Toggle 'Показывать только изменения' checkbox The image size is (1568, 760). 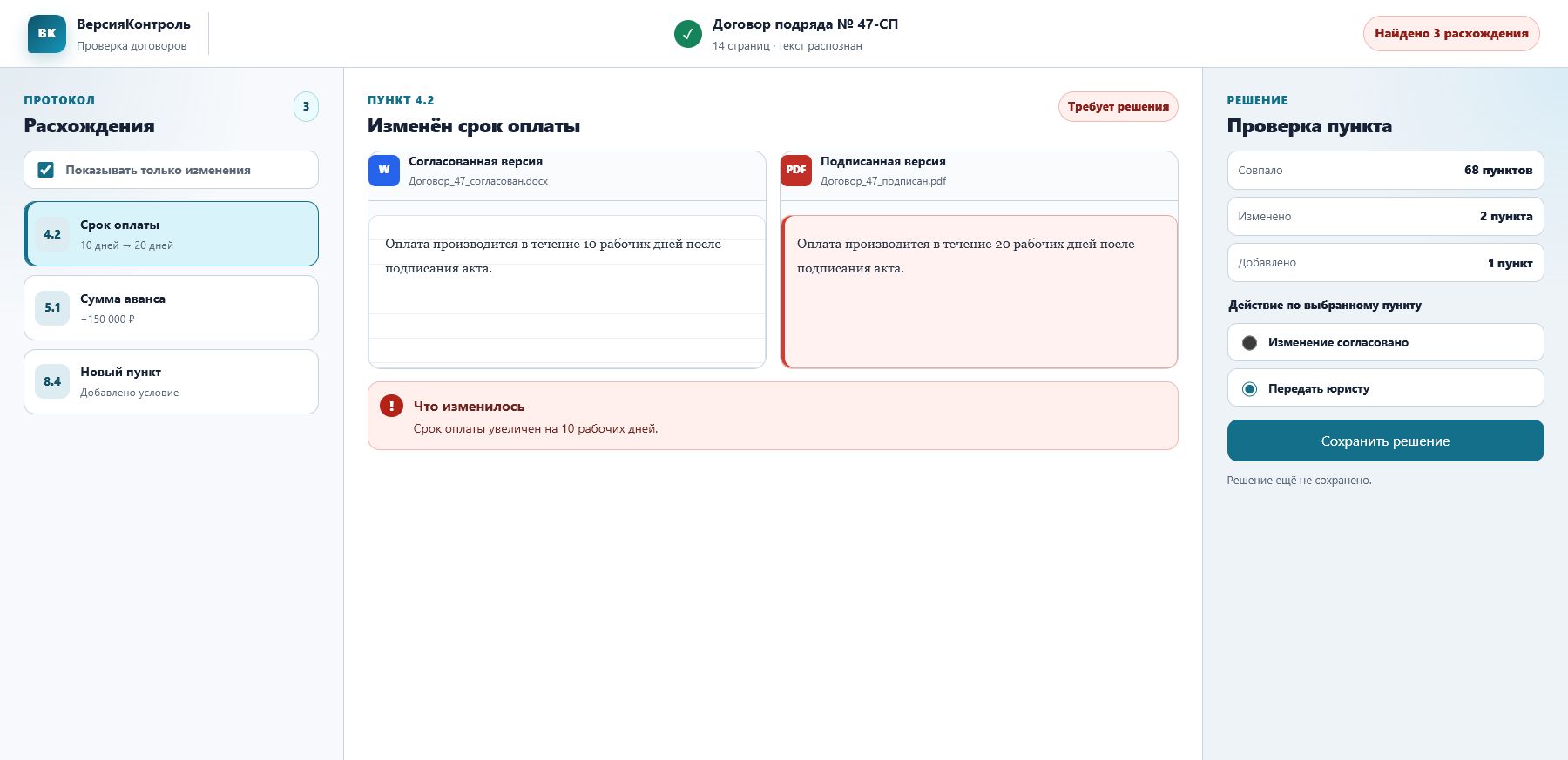(x=46, y=170)
